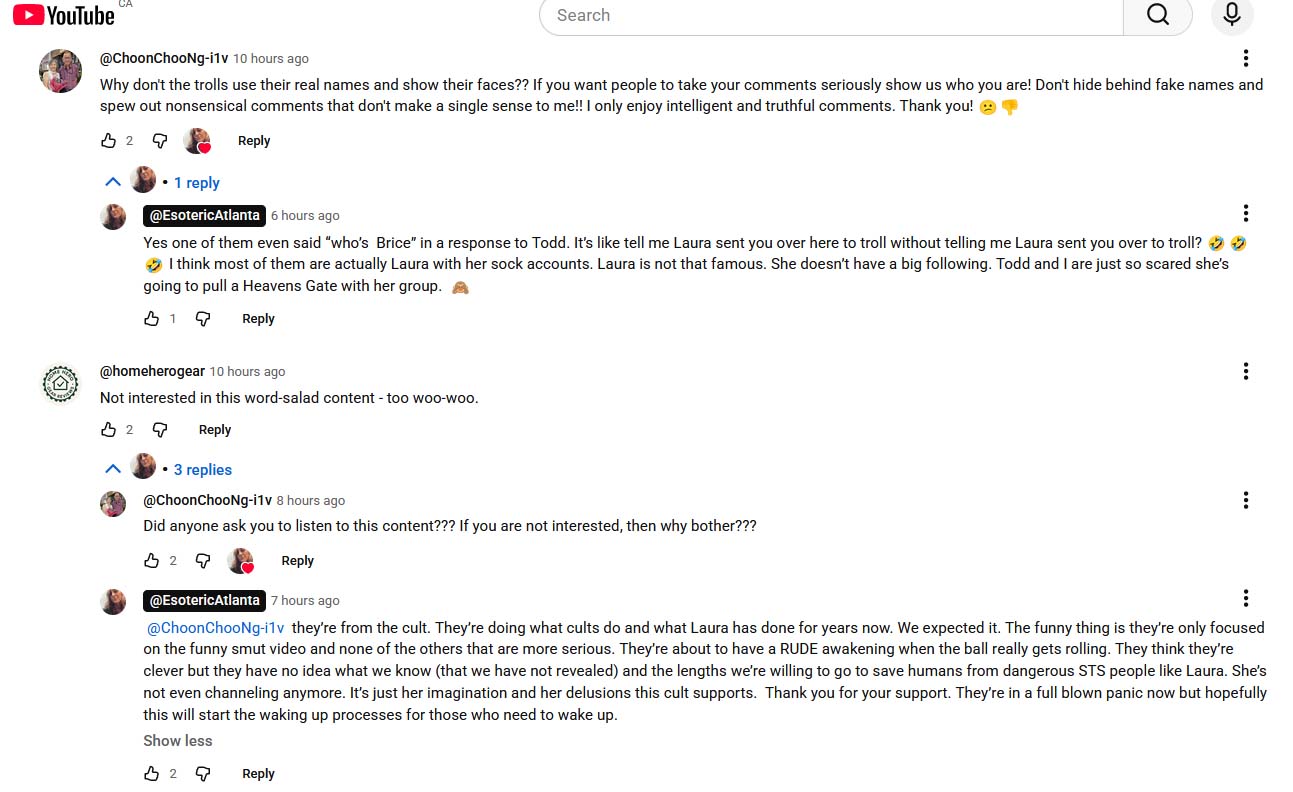
Task: Activate voice search microphone icon
Action: pyautogui.click(x=1231, y=15)
